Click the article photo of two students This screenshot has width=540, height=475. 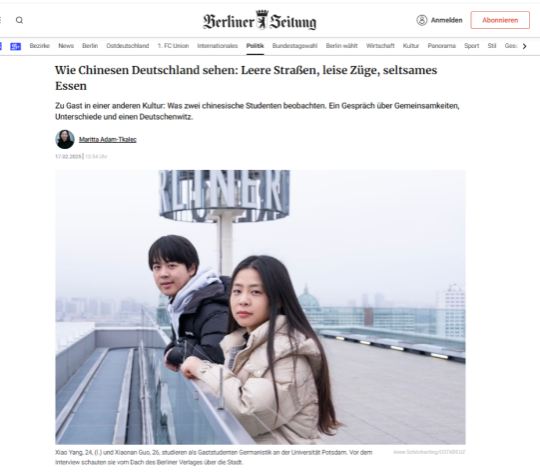tap(260, 307)
